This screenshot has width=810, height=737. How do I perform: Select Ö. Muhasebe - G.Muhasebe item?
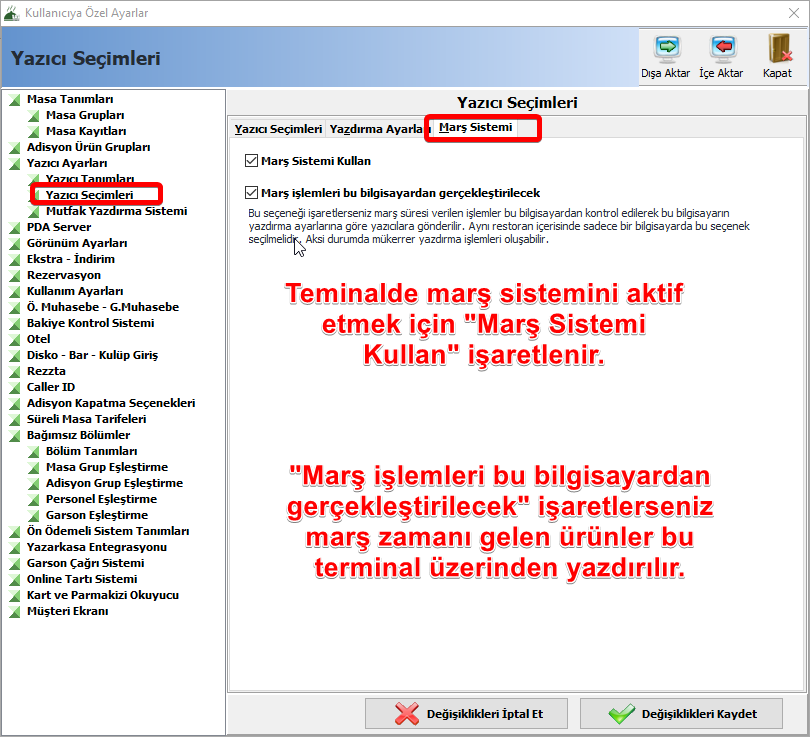(103, 307)
